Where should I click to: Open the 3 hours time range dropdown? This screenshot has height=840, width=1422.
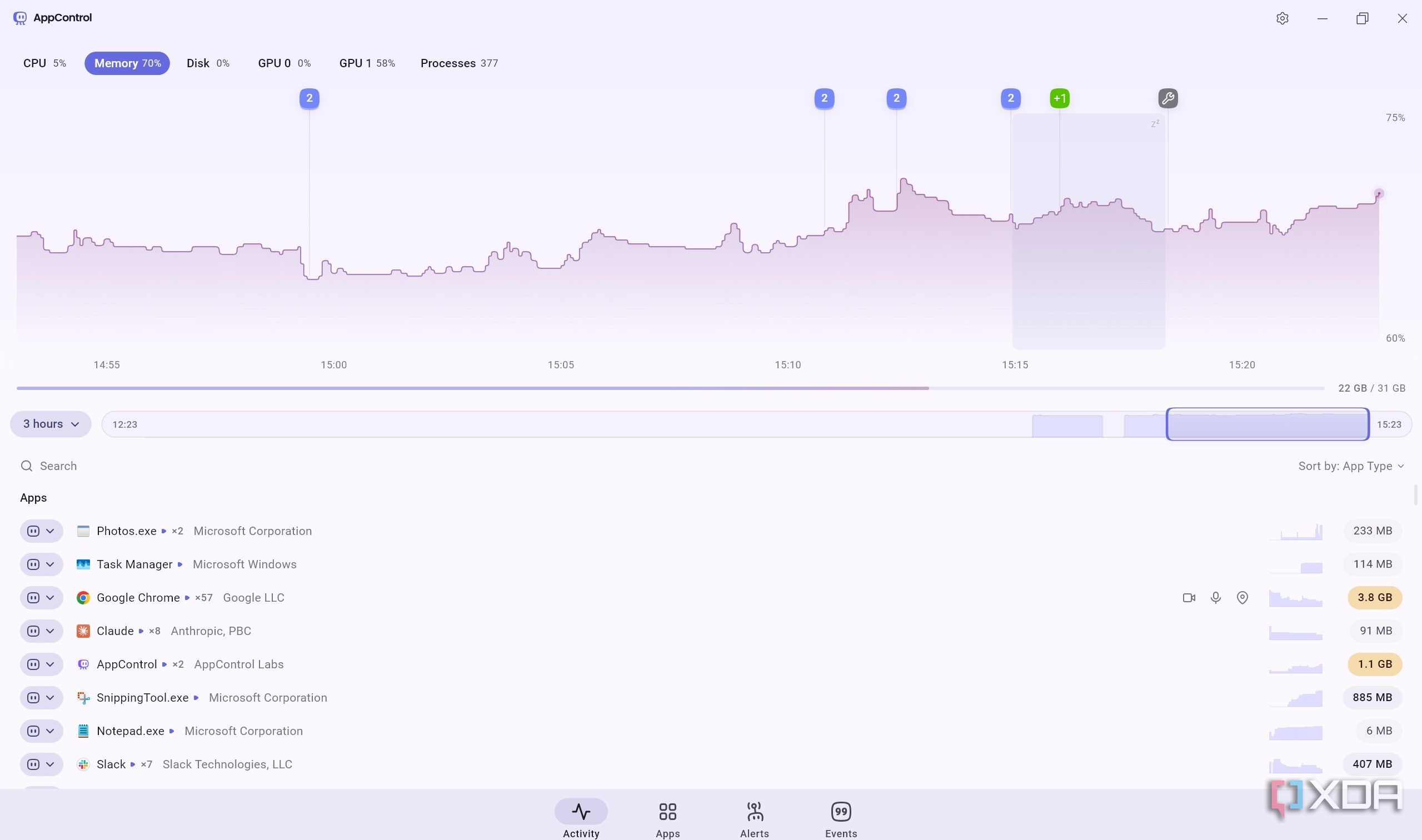pos(51,424)
